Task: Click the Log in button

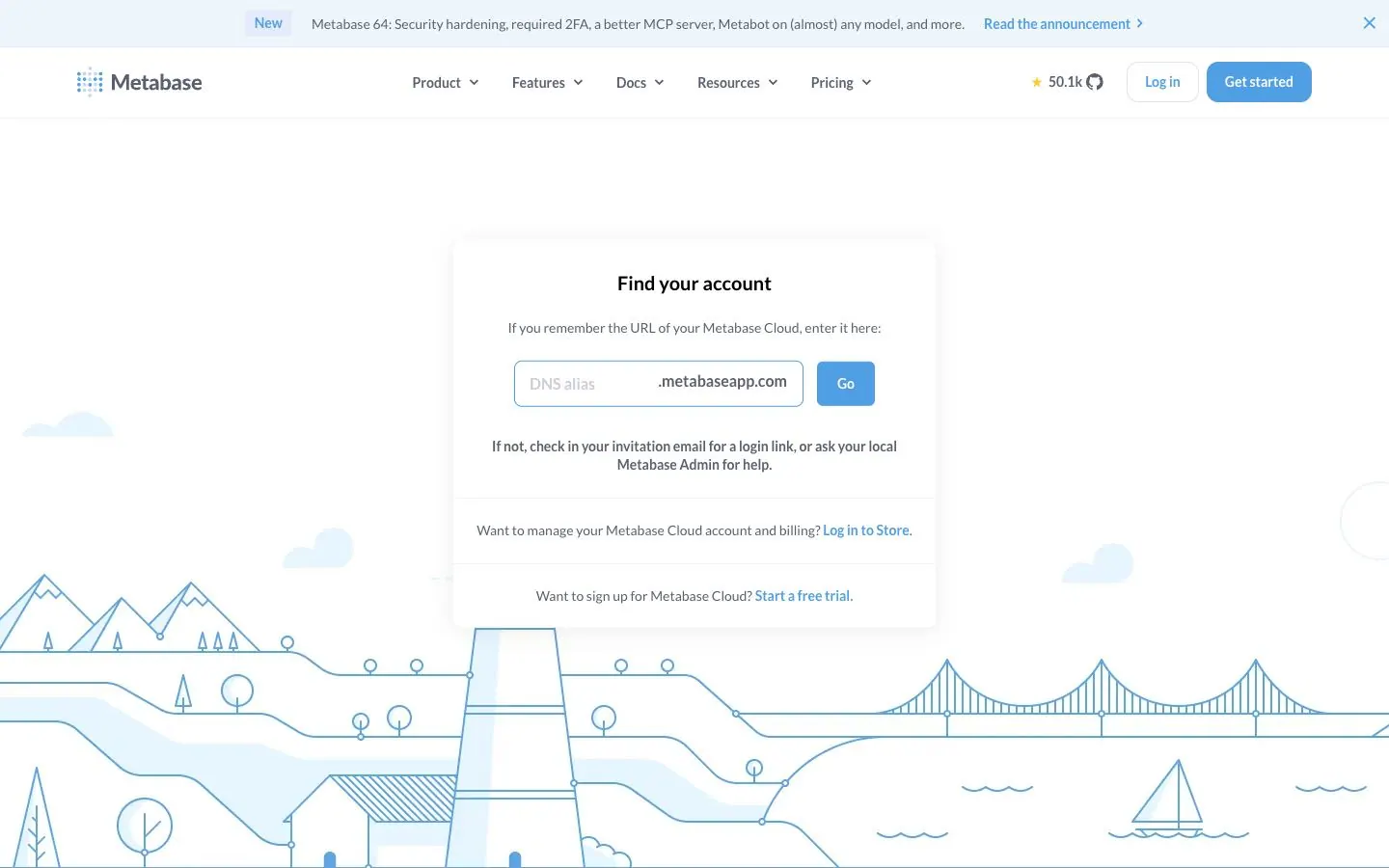Action: [1162, 82]
